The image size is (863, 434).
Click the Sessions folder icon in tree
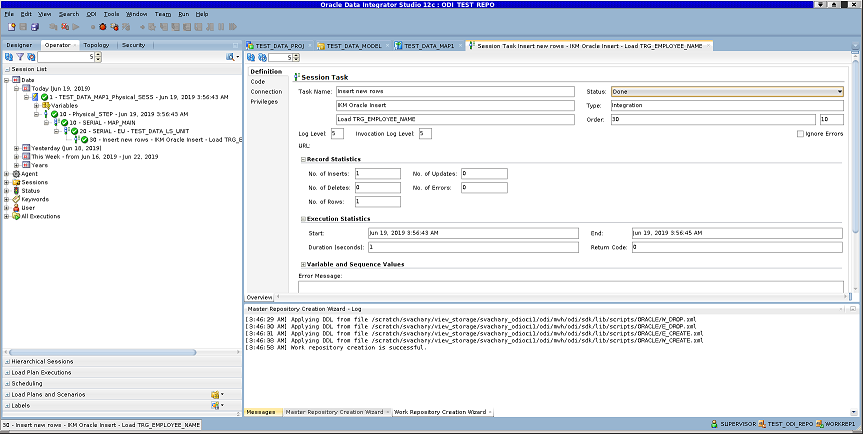coord(16,182)
